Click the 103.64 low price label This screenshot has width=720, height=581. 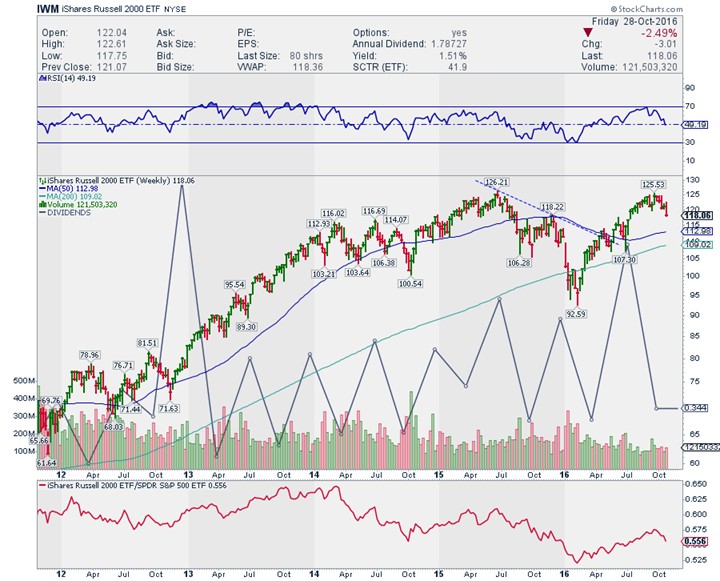[x=358, y=272]
